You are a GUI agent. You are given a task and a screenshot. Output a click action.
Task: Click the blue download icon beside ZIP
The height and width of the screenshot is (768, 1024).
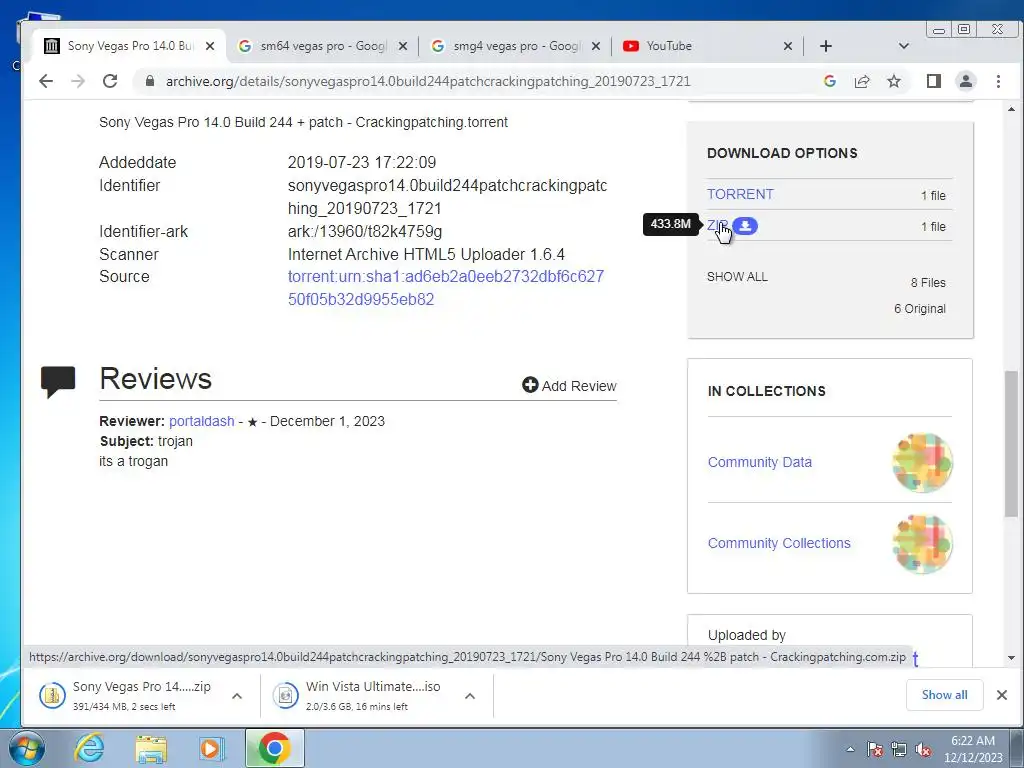click(x=745, y=226)
